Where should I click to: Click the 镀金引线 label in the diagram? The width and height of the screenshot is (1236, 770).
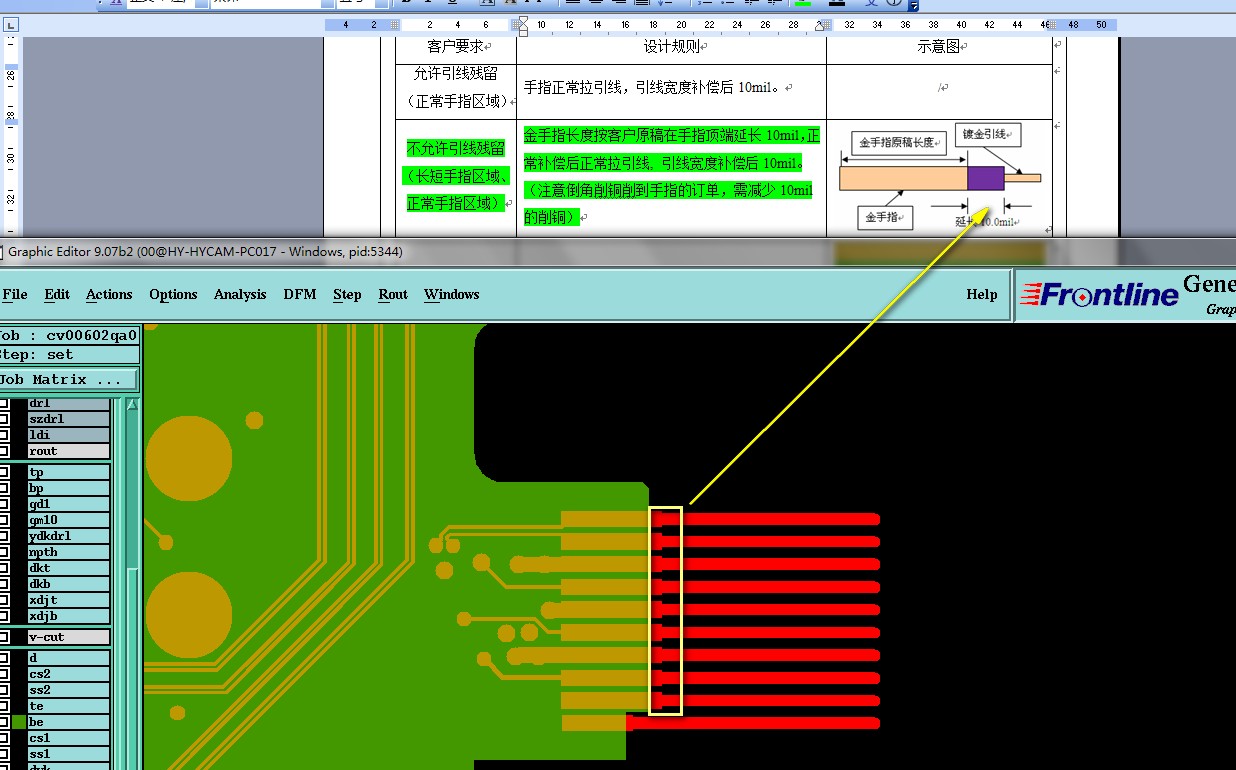(x=987, y=135)
